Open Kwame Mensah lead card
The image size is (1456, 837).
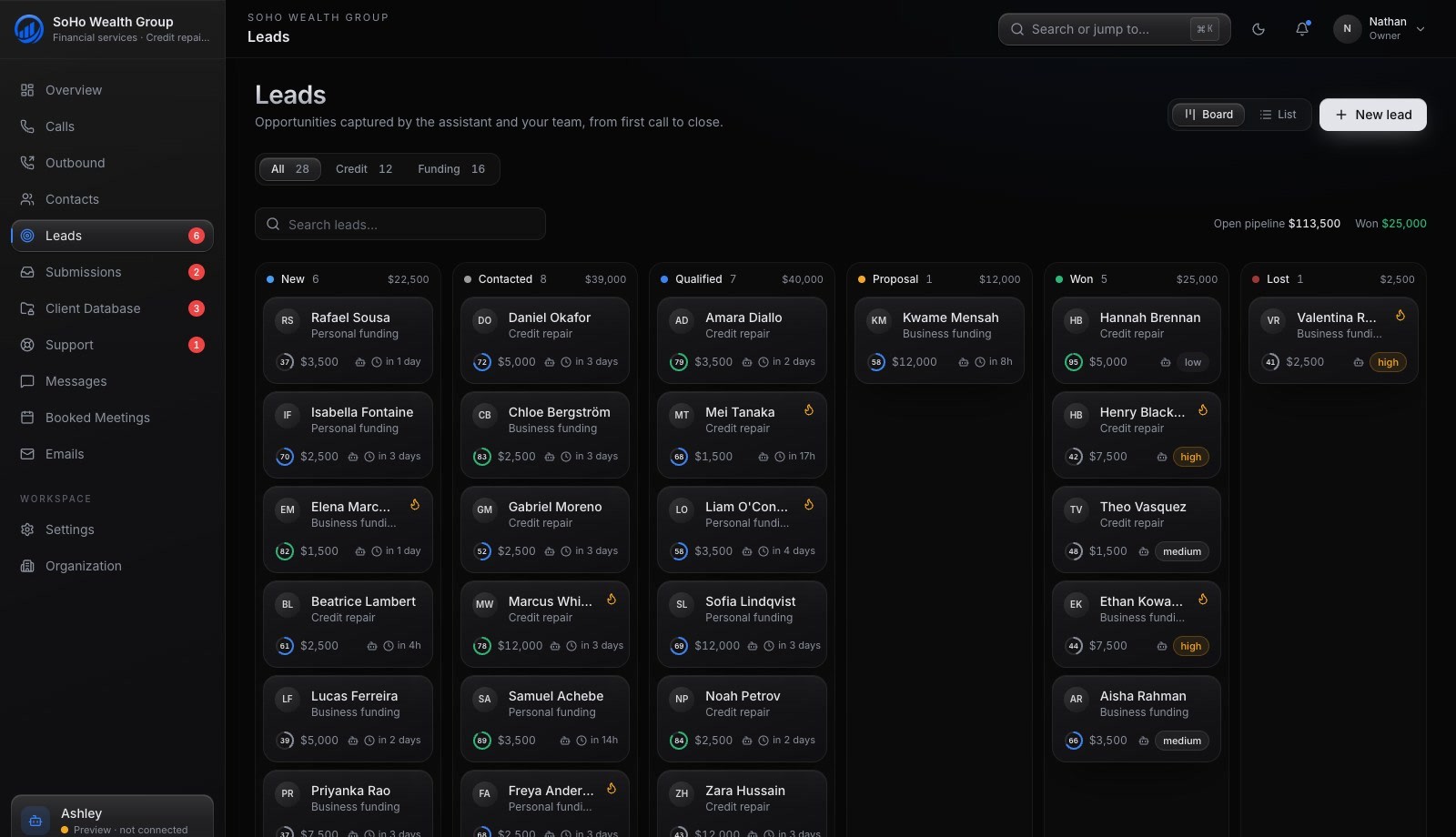click(x=939, y=340)
